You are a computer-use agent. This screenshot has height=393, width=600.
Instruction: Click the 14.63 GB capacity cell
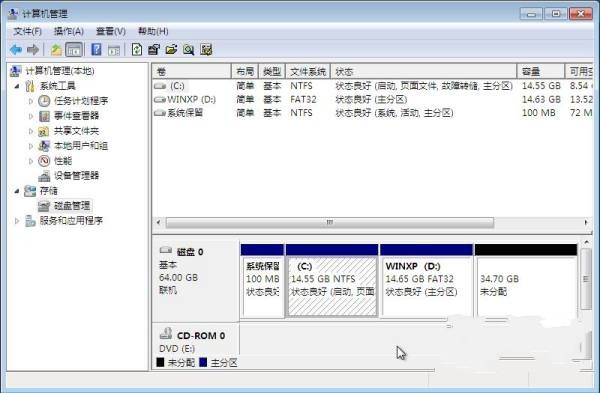[x=541, y=99]
